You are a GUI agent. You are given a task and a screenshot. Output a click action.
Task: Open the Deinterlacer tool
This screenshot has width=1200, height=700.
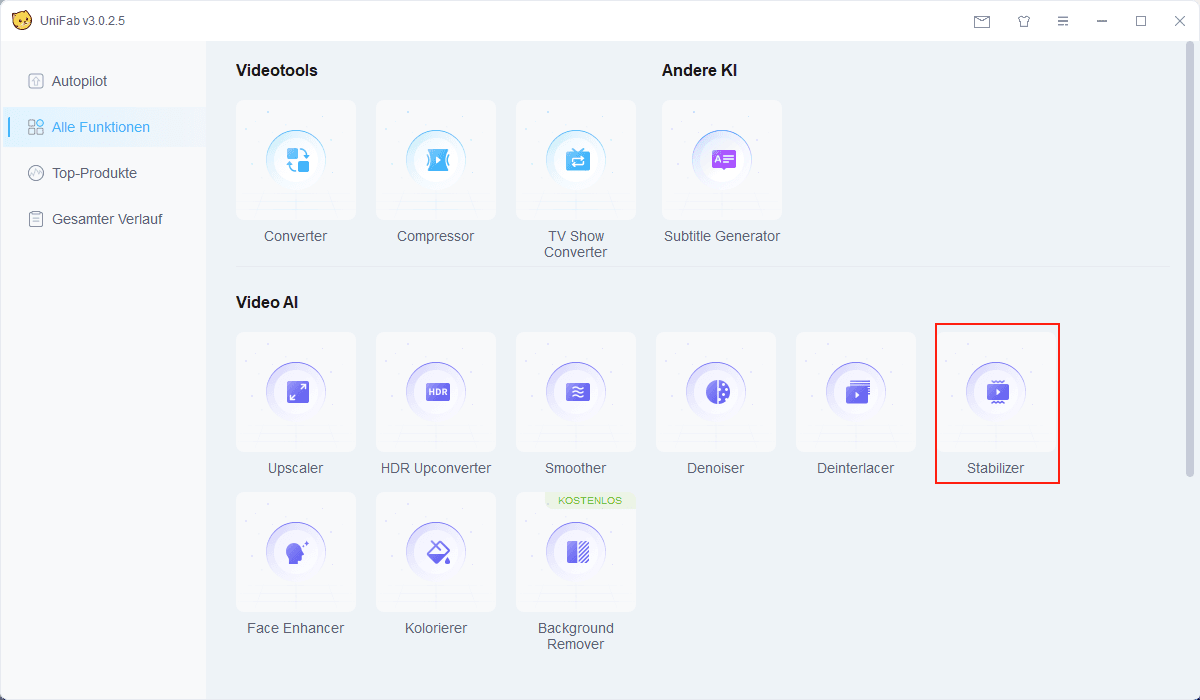click(x=856, y=392)
